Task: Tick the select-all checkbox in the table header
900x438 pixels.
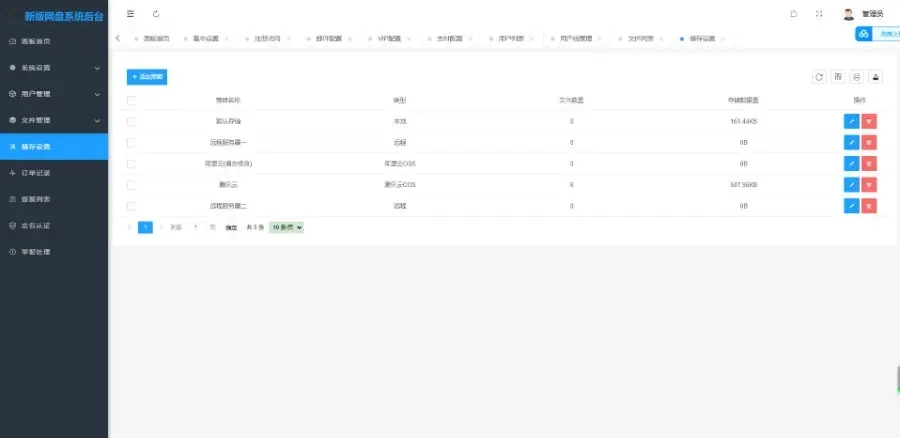Action: [131, 100]
